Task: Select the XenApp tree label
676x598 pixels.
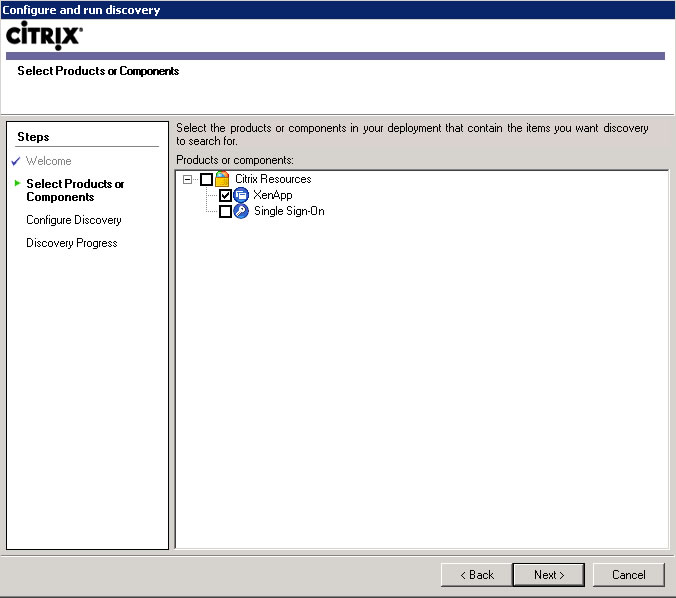Action: 272,195
